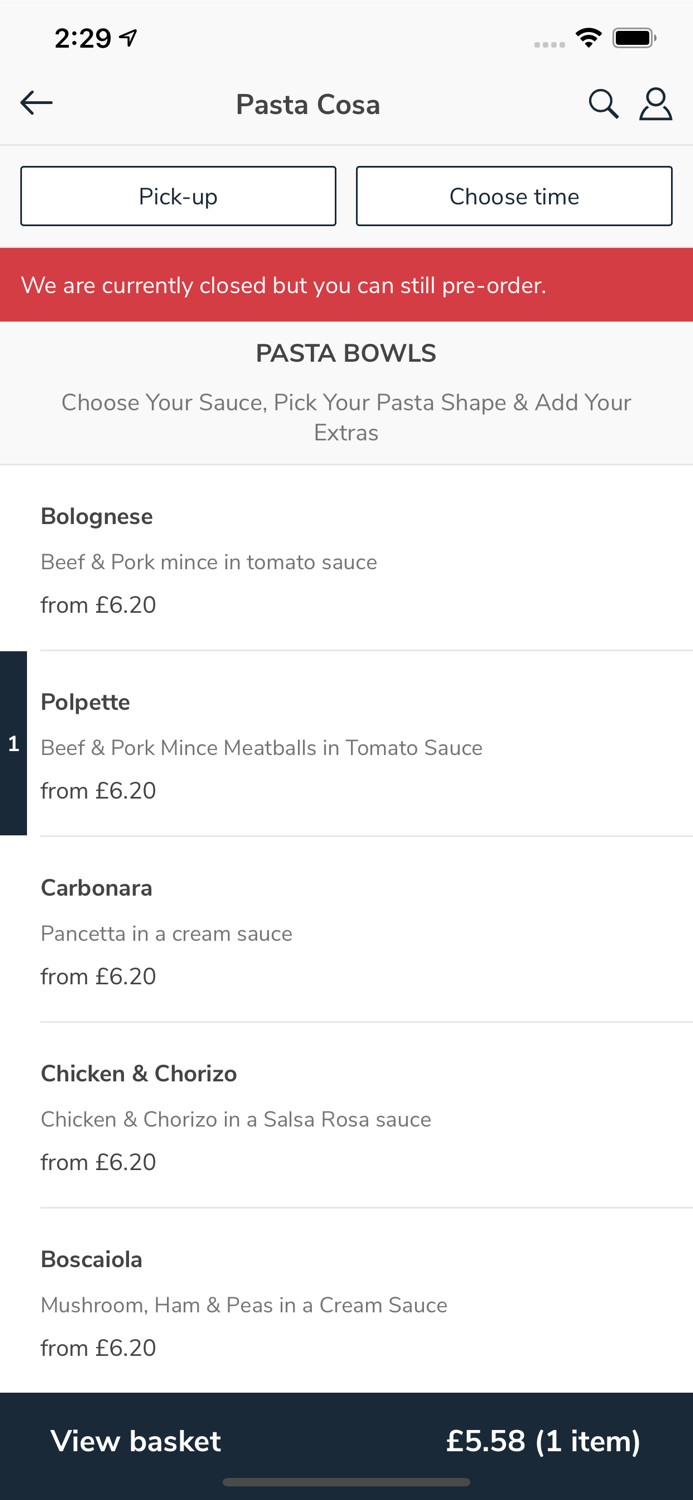Open the PASTA BOWLS section header
Viewport: 693px width, 1500px height.
point(346,352)
